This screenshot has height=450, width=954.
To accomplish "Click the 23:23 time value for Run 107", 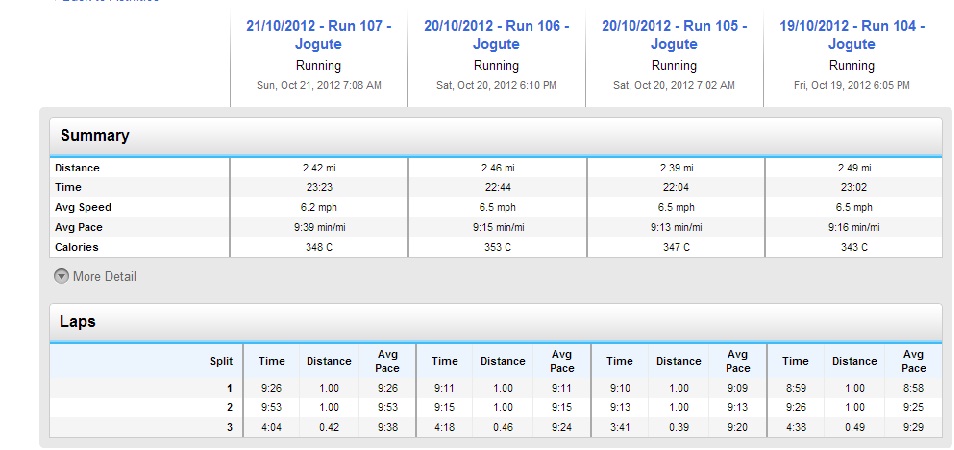I will coord(318,187).
